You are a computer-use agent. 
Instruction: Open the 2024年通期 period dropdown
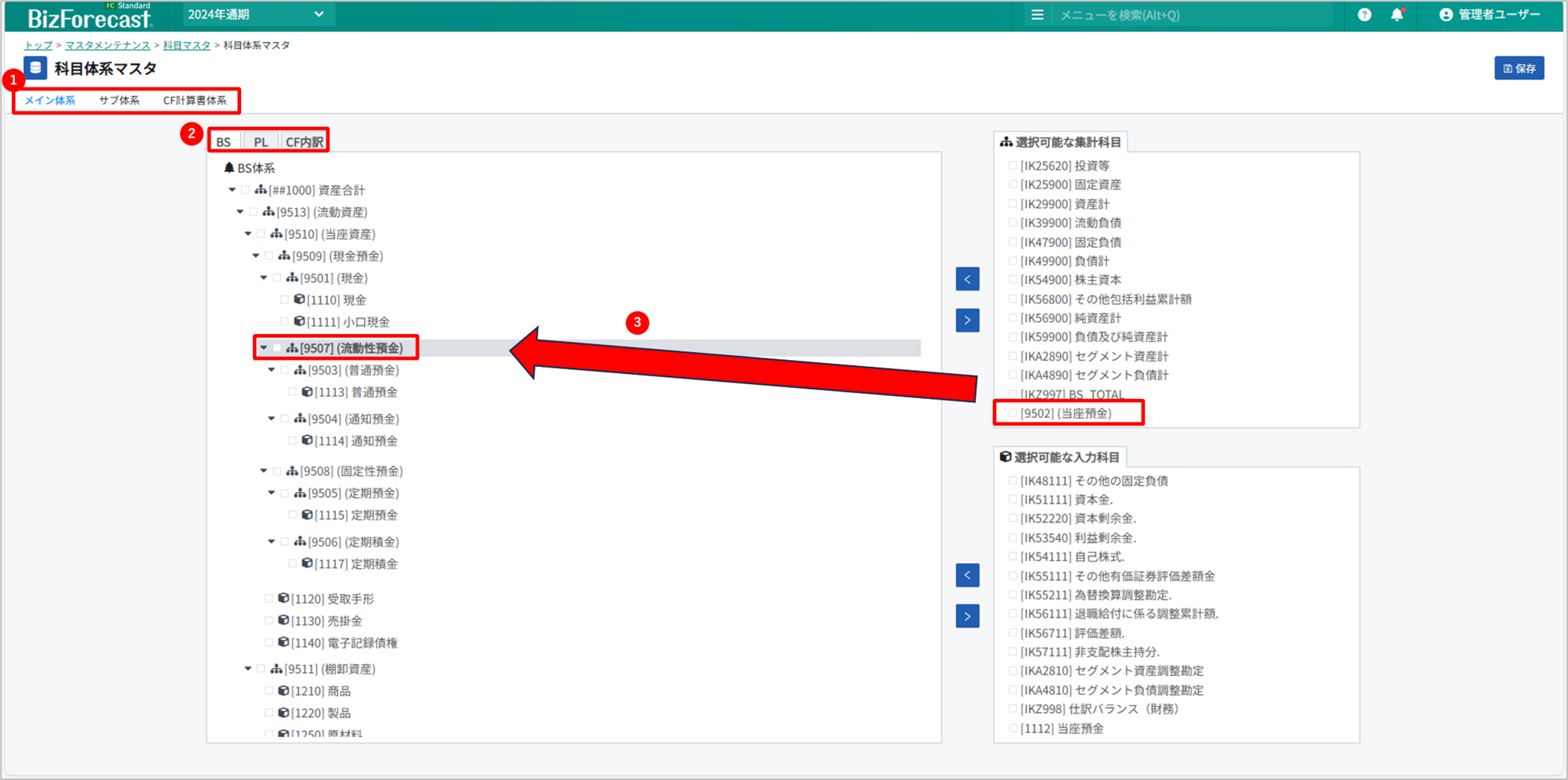[x=255, y=15]
